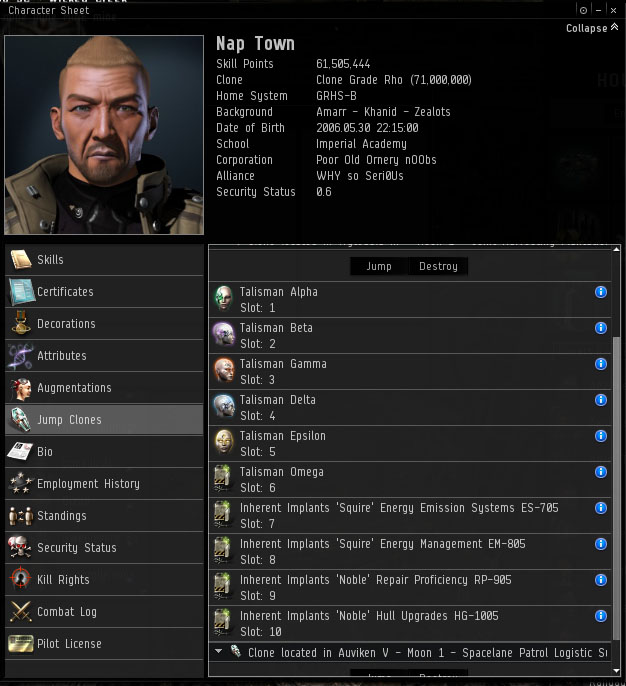Click the Talisman Beta implant icon
The image size is (626, 686).
pos(224,334)
